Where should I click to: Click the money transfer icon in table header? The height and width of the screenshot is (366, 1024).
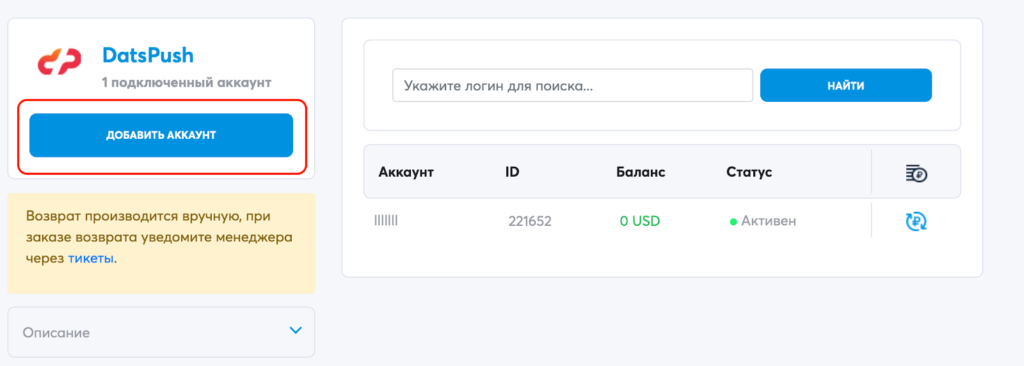pyautogui.click(x=916, y=173)
